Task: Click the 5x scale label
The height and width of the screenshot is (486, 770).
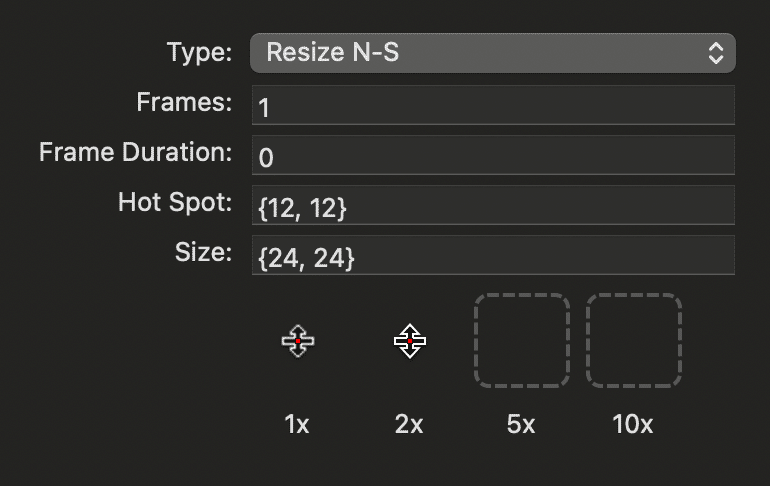Action: [x=521, y=424]
